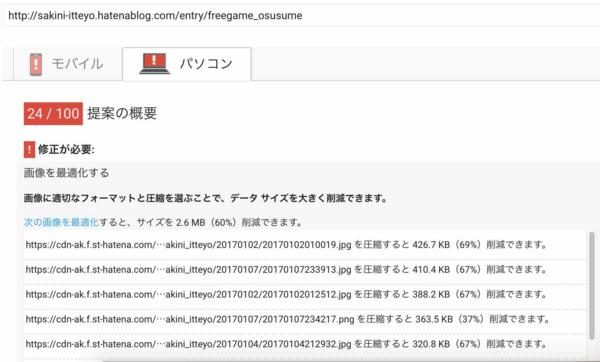
Task: Click the red exclamation icon beside 修正が必要
Action: point(29,149)
